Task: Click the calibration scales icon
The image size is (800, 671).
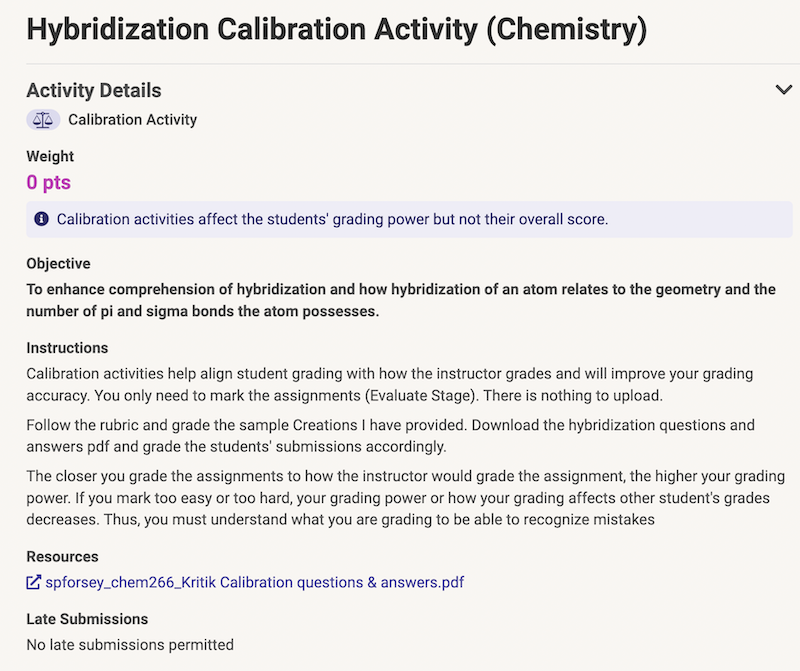Action: pos(43,120)
